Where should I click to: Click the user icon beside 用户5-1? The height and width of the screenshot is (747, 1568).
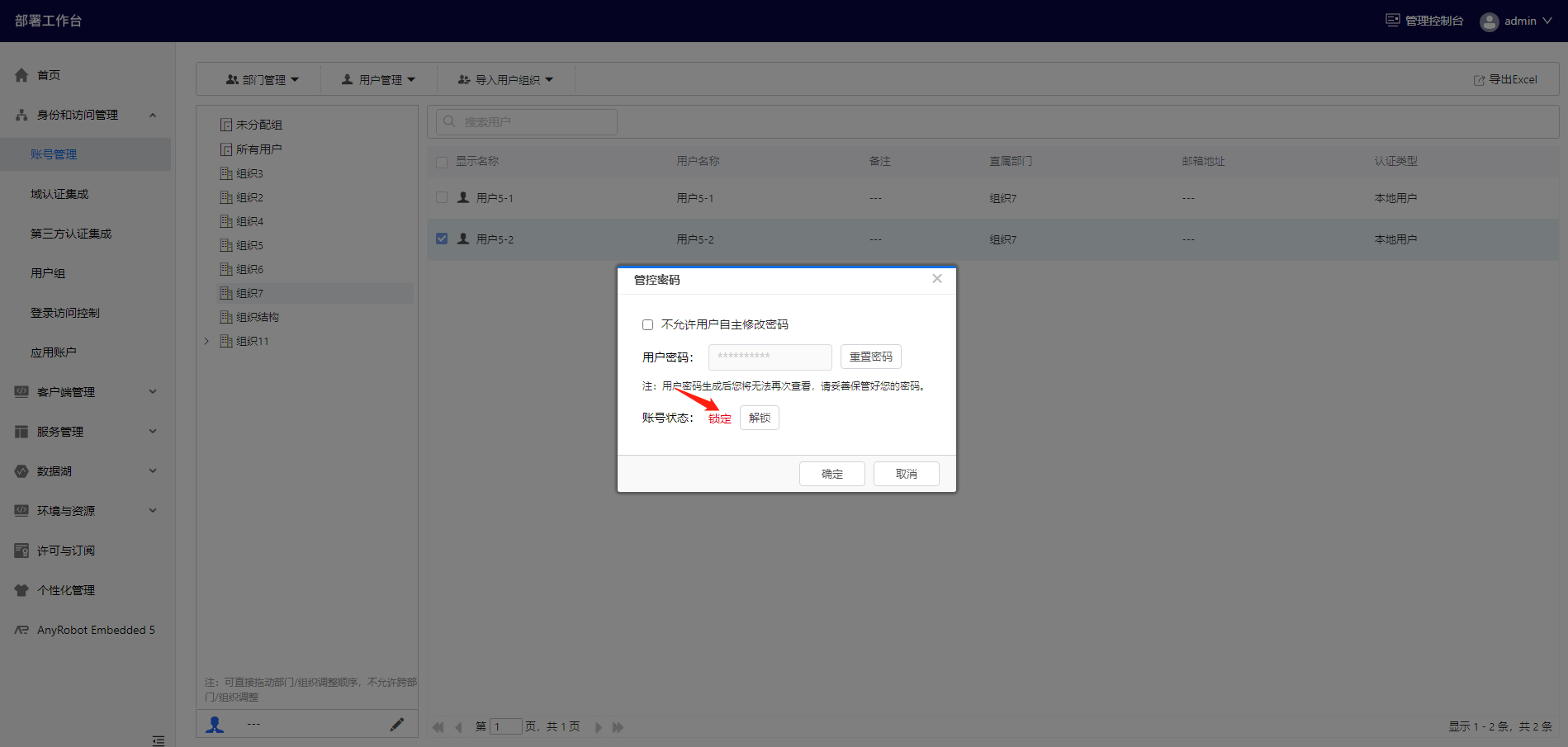click(x=463, y=197)
